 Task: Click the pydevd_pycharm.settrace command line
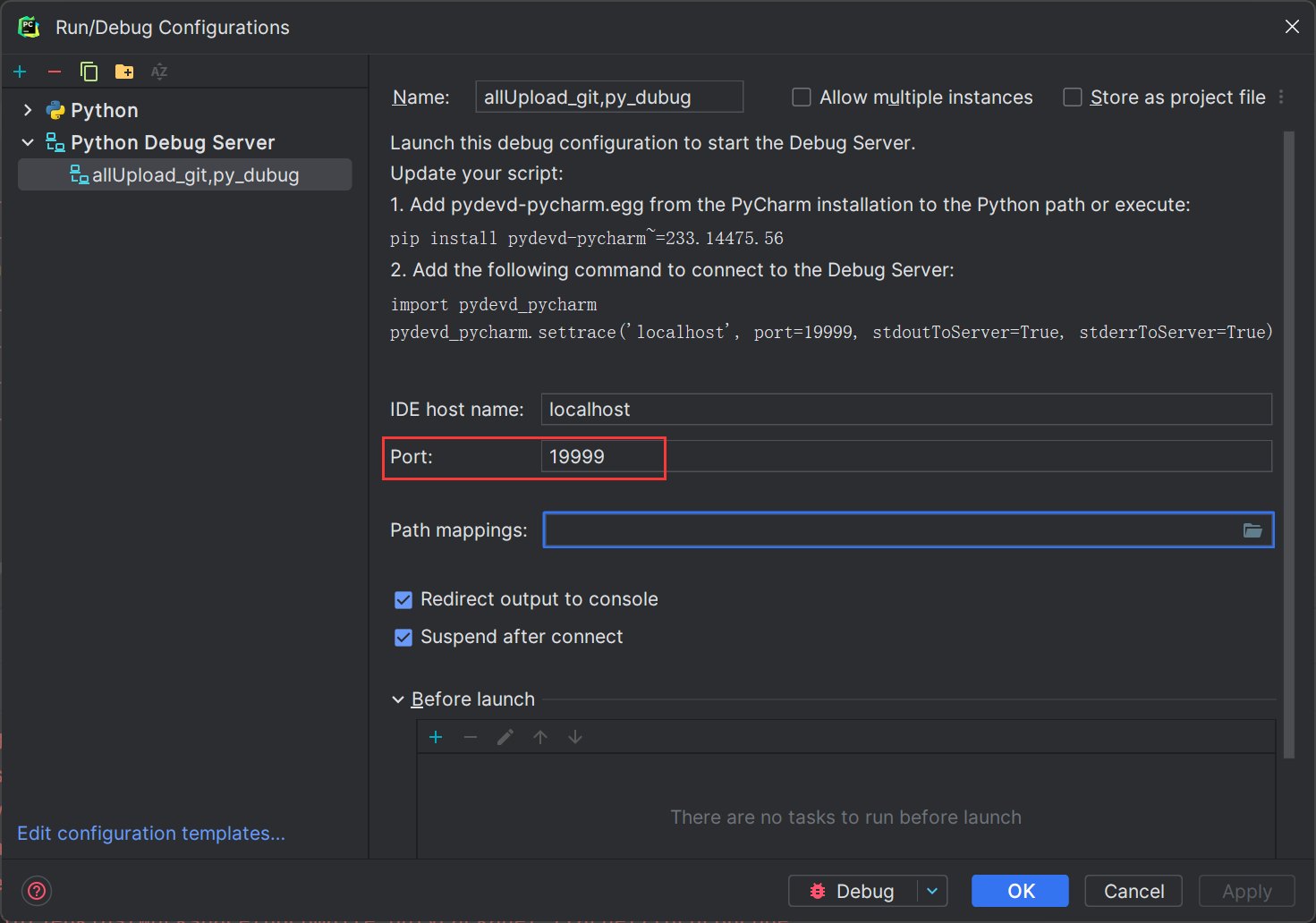pyautogui.click(x=831, y=332)
